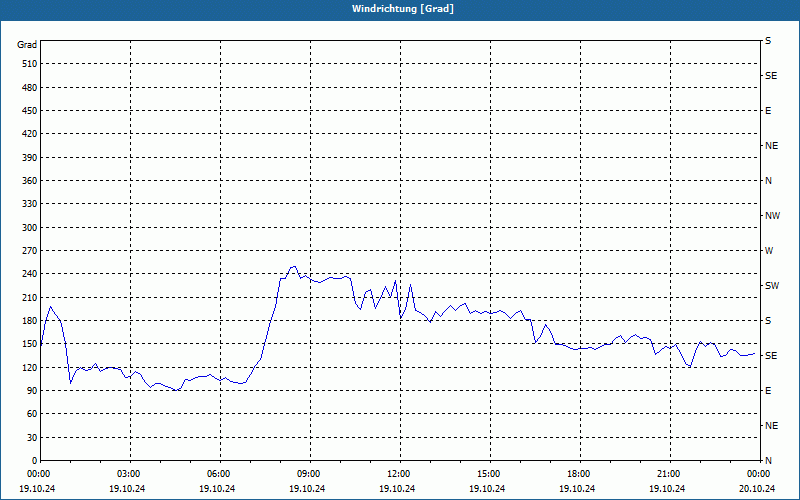Select the 390 y-axis value
Viewport: 800px width, 500px height.
click(x=30, y=157)
